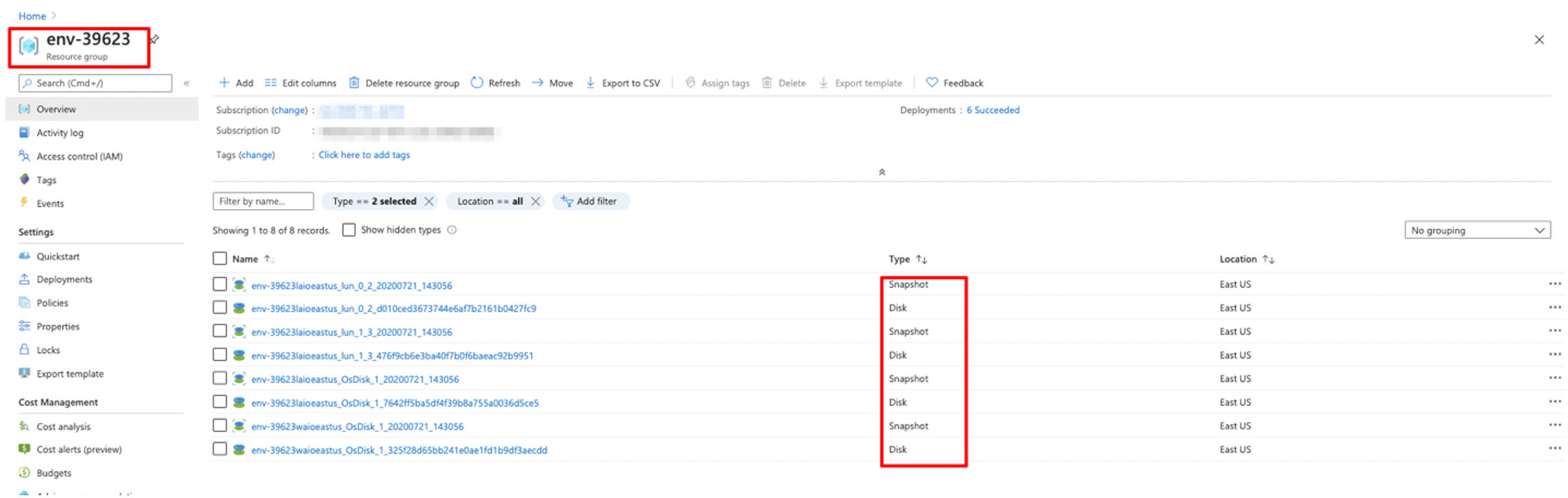Collapse the essentials section with double chevron
Screen dimensions: 1568x498
tap(881, 172)
